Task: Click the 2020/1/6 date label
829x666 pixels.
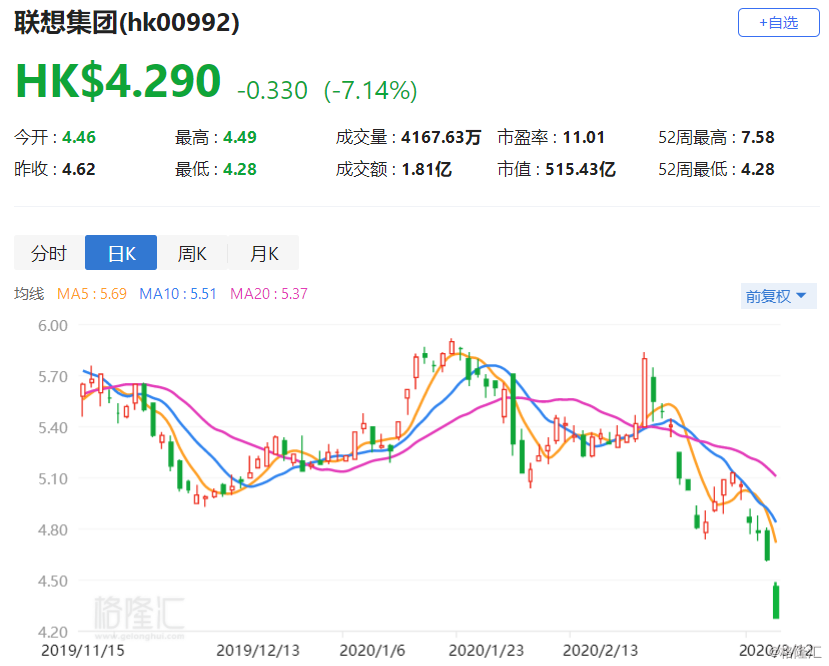Action: click(372, 650)
